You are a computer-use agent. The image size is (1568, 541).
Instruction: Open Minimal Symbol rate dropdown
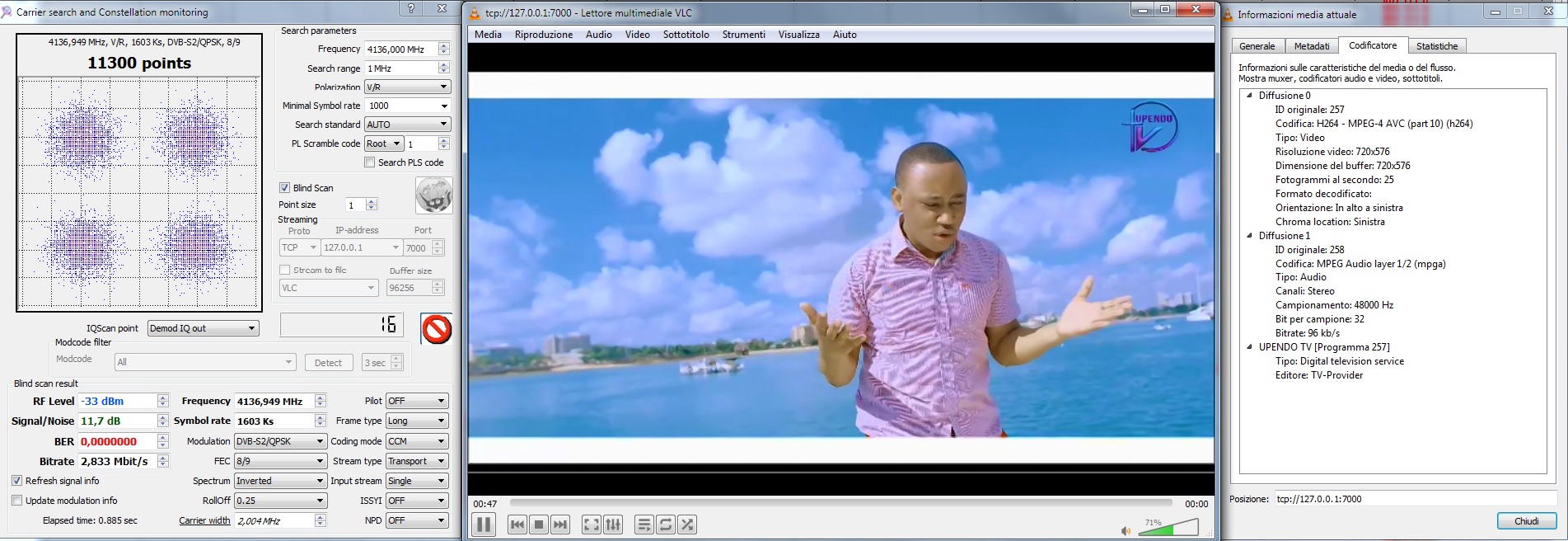408,106
